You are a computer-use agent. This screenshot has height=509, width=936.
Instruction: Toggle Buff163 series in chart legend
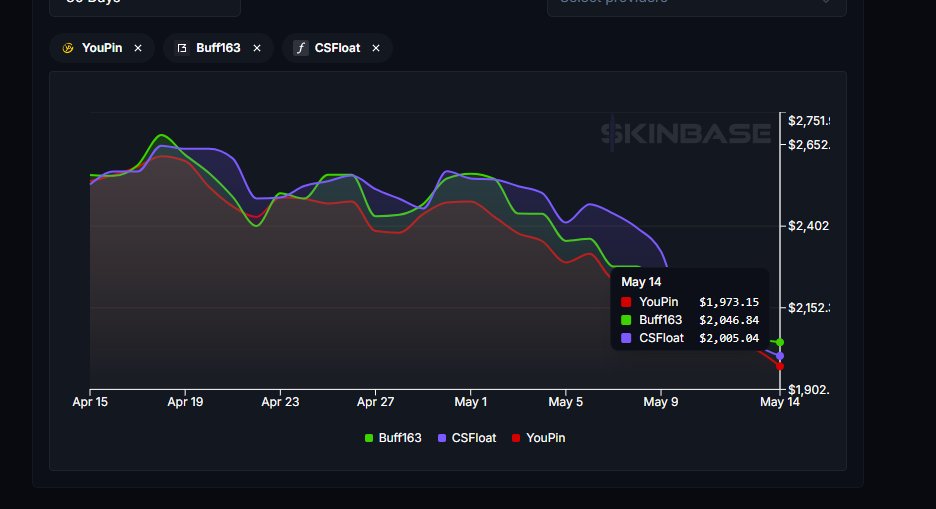click(393, 438)
